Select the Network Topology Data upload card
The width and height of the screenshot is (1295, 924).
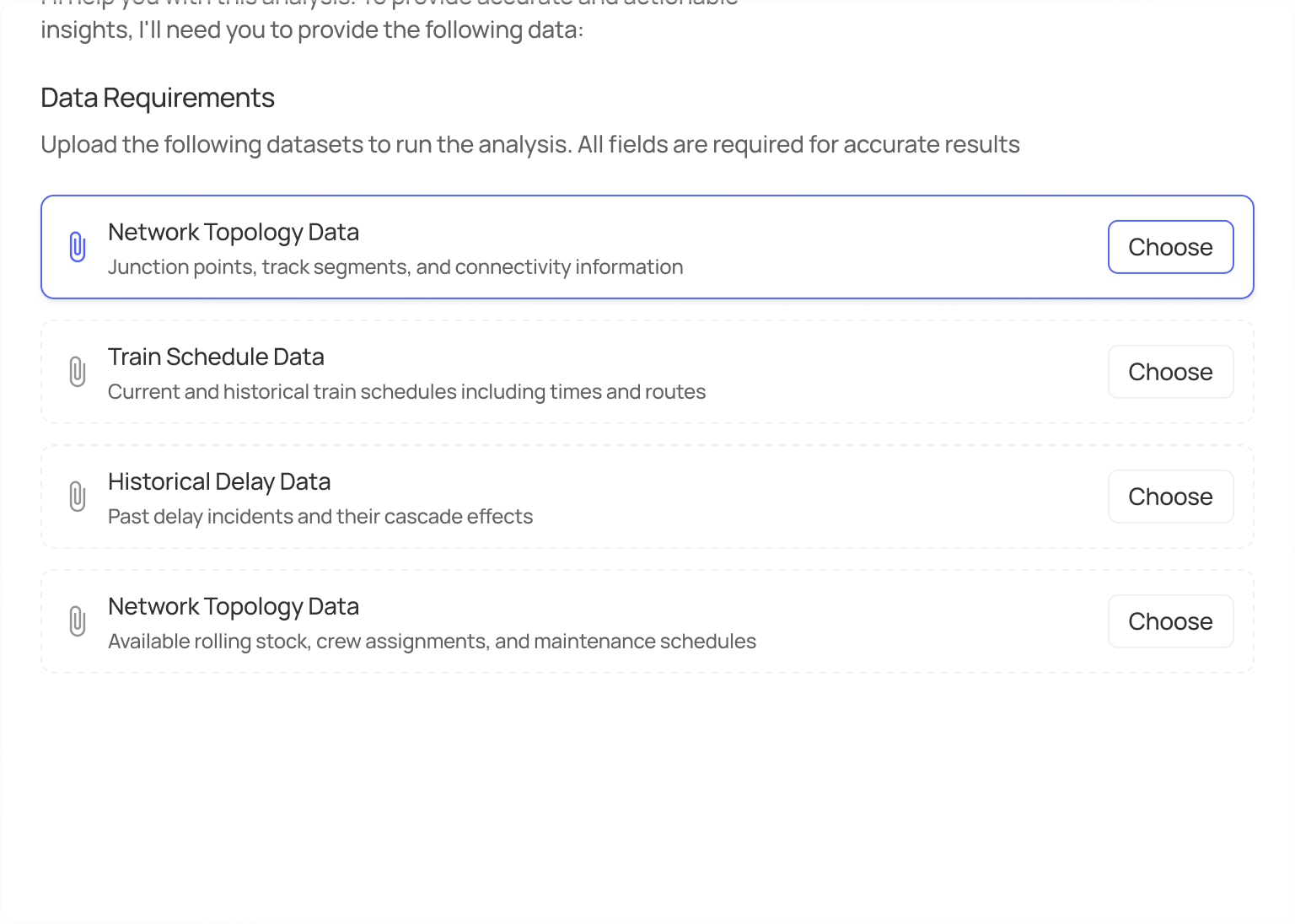tap(590, 246)
